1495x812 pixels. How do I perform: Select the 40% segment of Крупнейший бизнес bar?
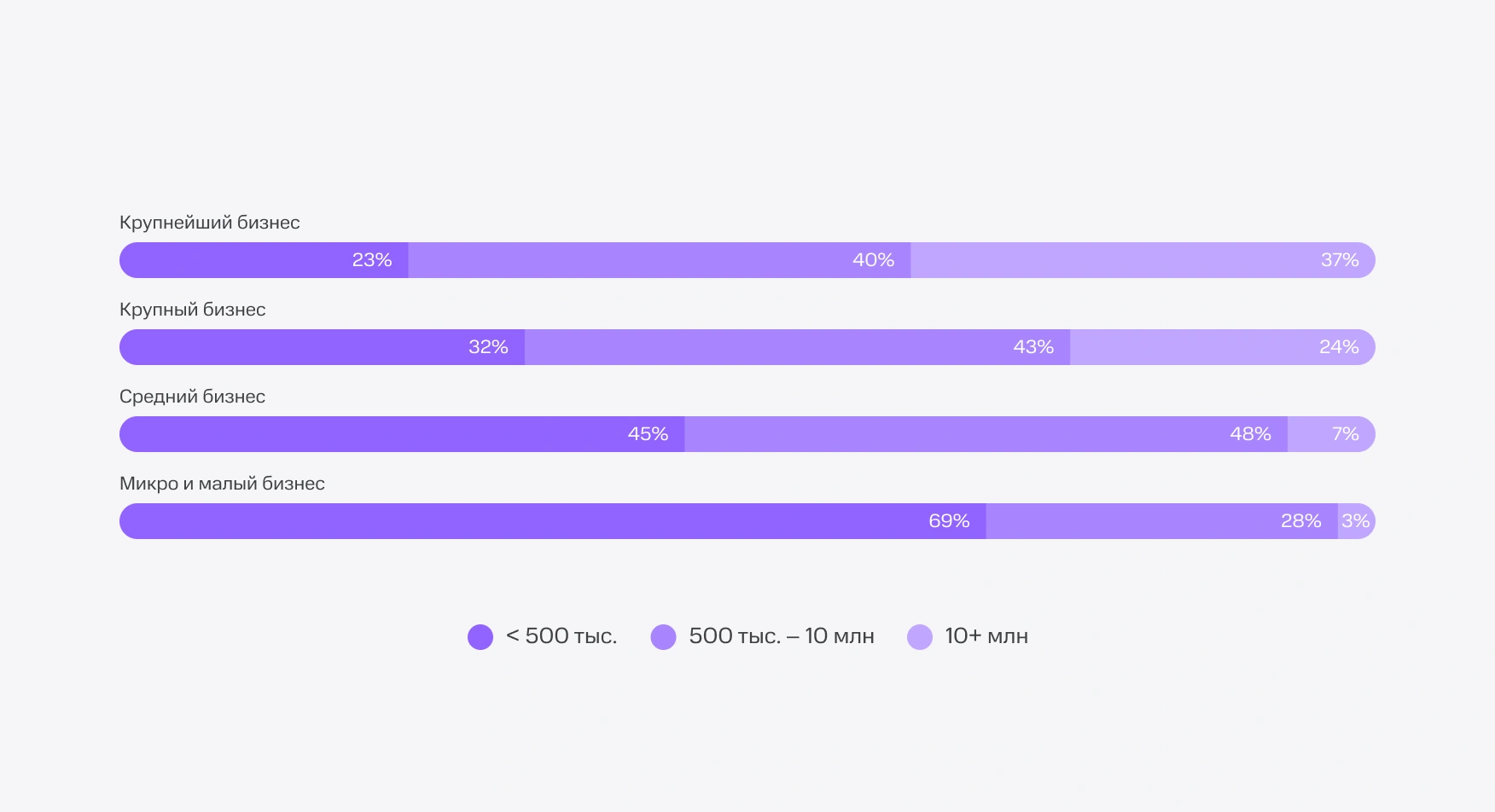[660, 260]
